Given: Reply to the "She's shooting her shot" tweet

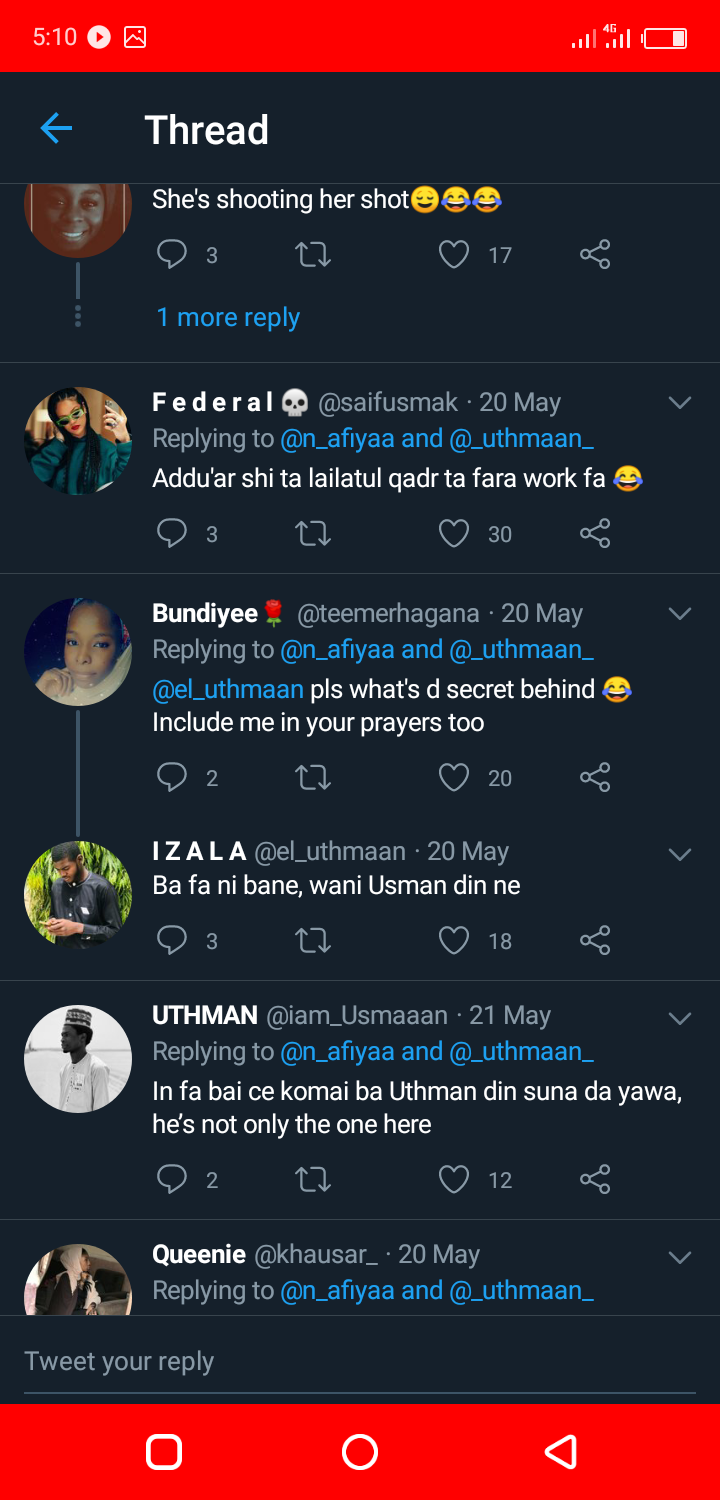Looking at the screenshot, I should pyautogui.click(x=172, y=255).
